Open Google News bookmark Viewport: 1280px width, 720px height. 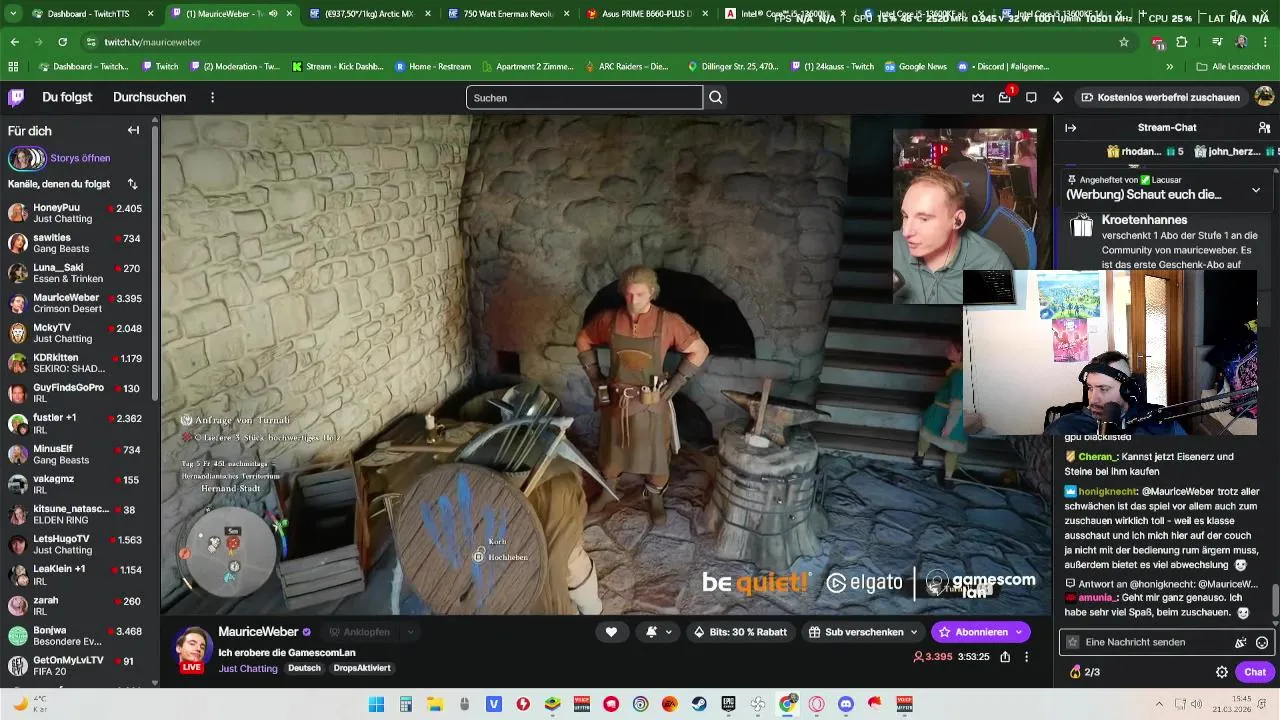(x=915, y=66)
